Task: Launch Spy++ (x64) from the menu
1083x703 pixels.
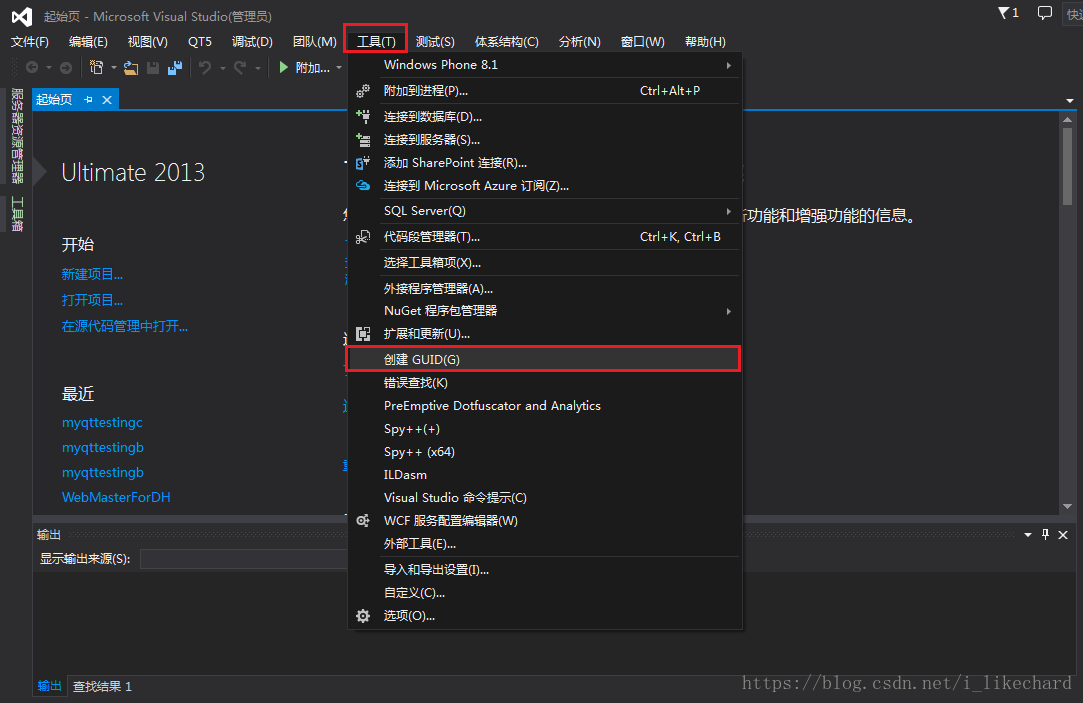Action: click(545, 452)
